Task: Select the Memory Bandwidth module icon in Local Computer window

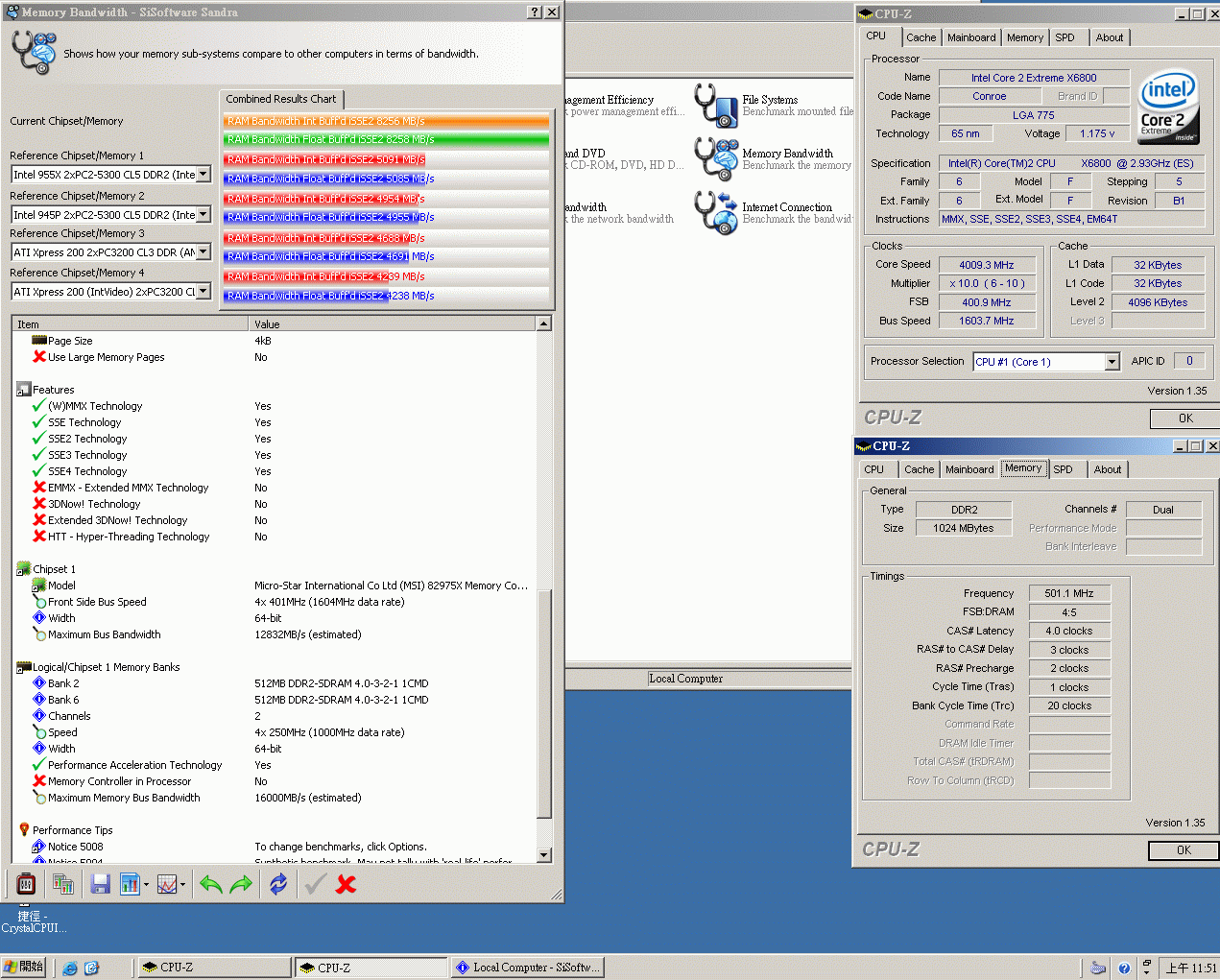Action: tap(716, 158)
